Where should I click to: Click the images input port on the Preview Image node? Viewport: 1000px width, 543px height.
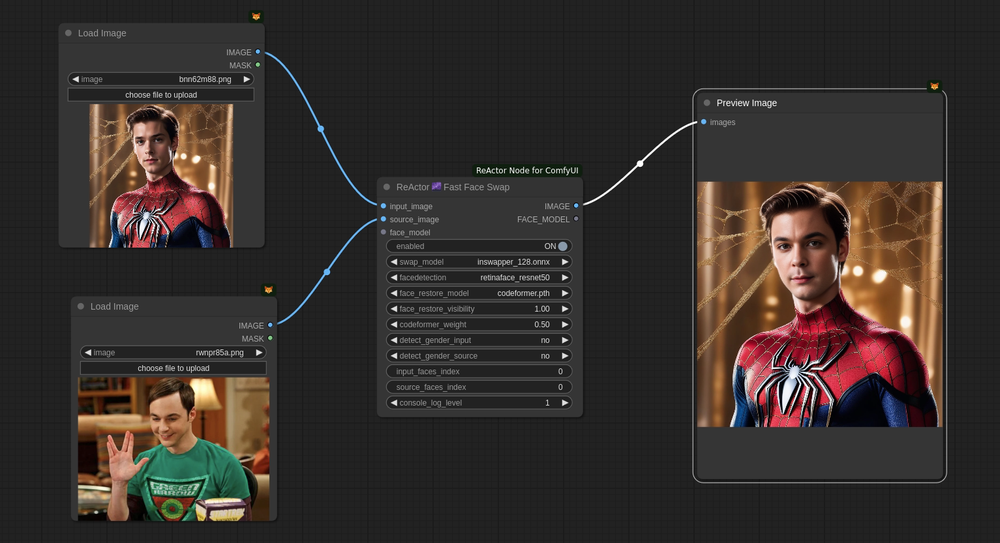click(x=703, y=122)
